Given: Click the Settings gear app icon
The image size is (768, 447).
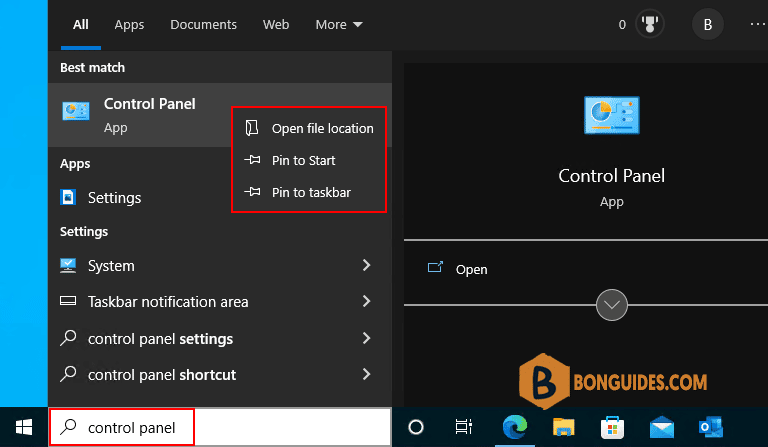Looking at the screenshot, I should pyautogui.click(x=68, y=197).
